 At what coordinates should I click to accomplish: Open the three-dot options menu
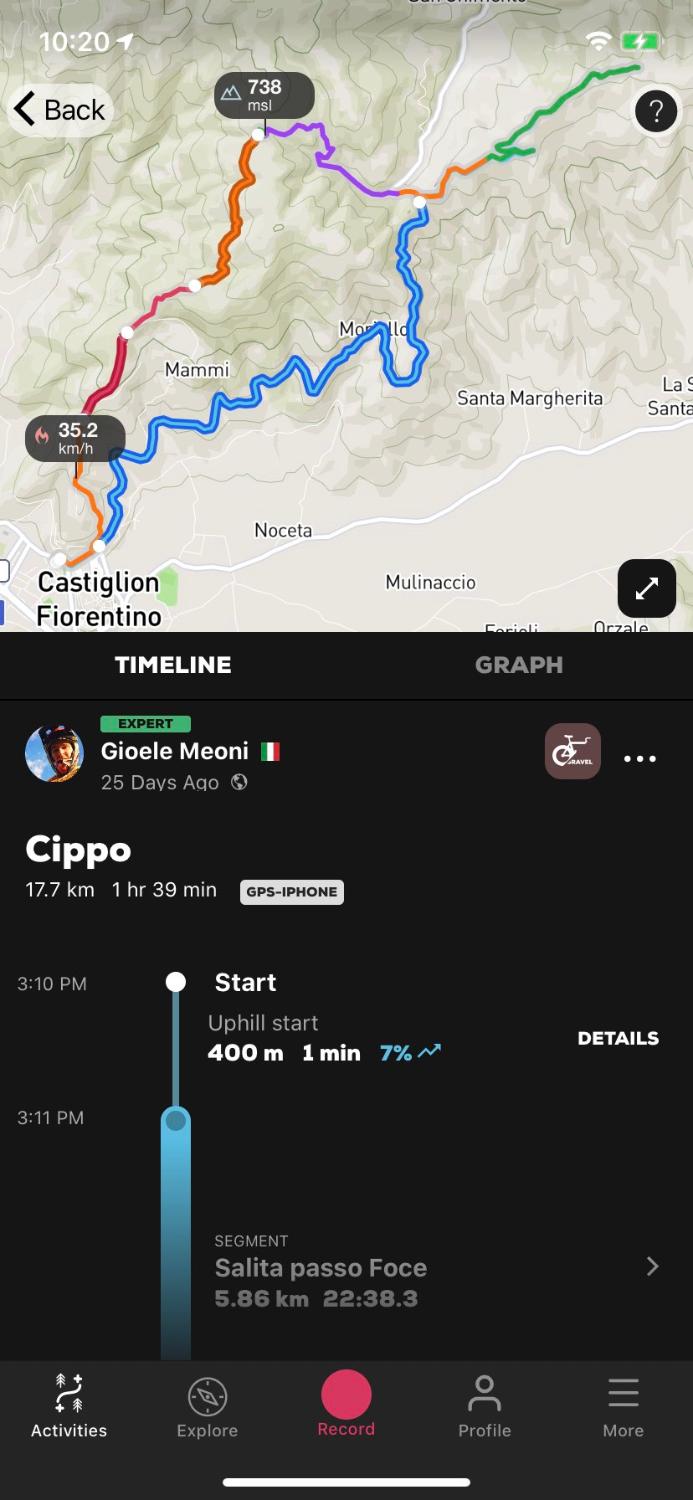(640, 759)
